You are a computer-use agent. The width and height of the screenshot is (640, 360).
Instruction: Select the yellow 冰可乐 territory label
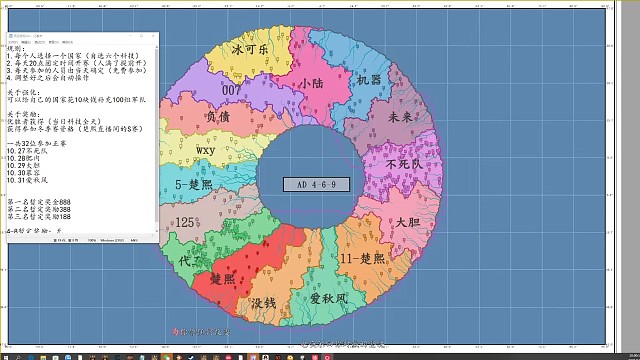tap(250, 49)
